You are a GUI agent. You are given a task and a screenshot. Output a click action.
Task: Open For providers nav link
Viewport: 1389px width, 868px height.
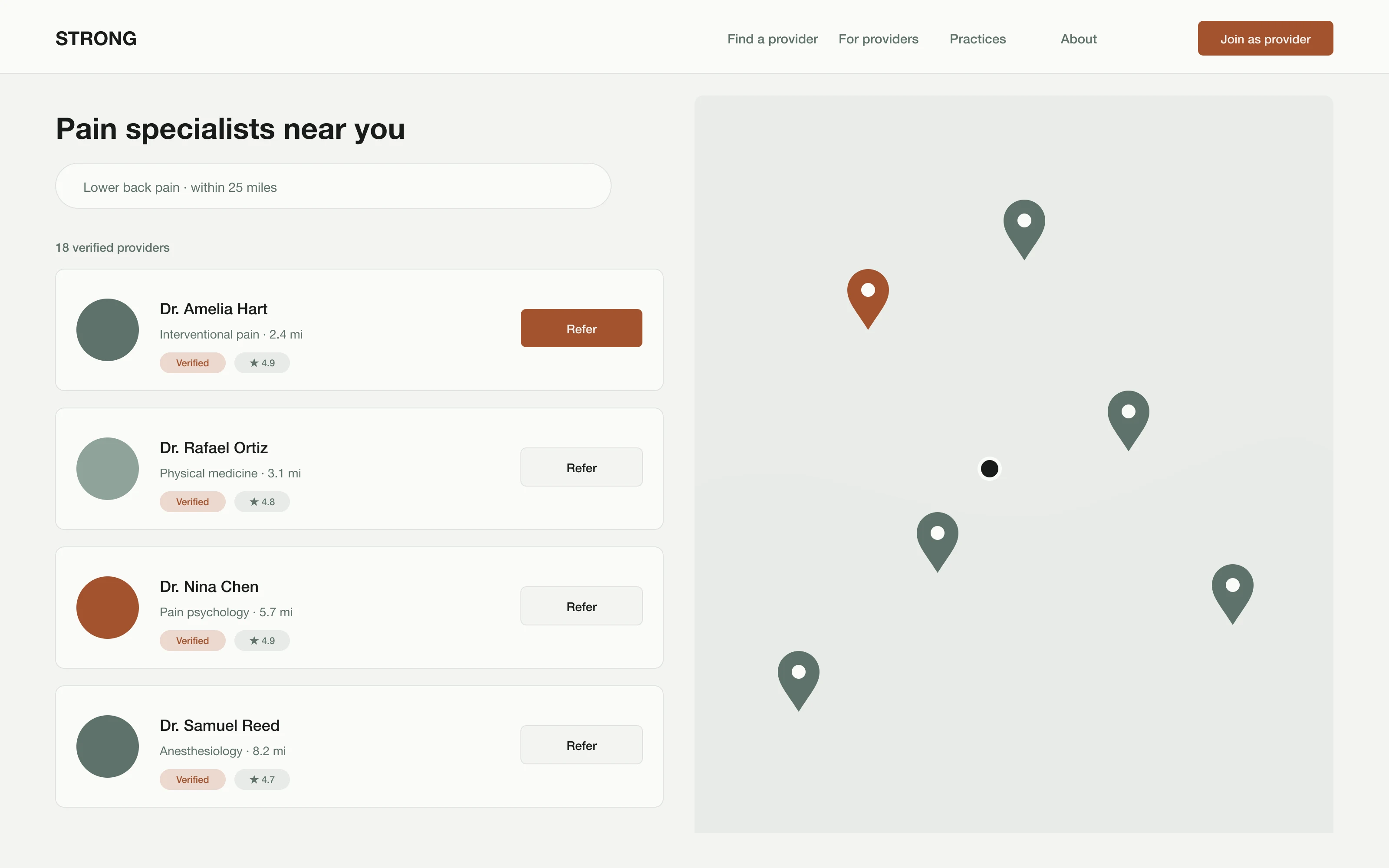878,39
